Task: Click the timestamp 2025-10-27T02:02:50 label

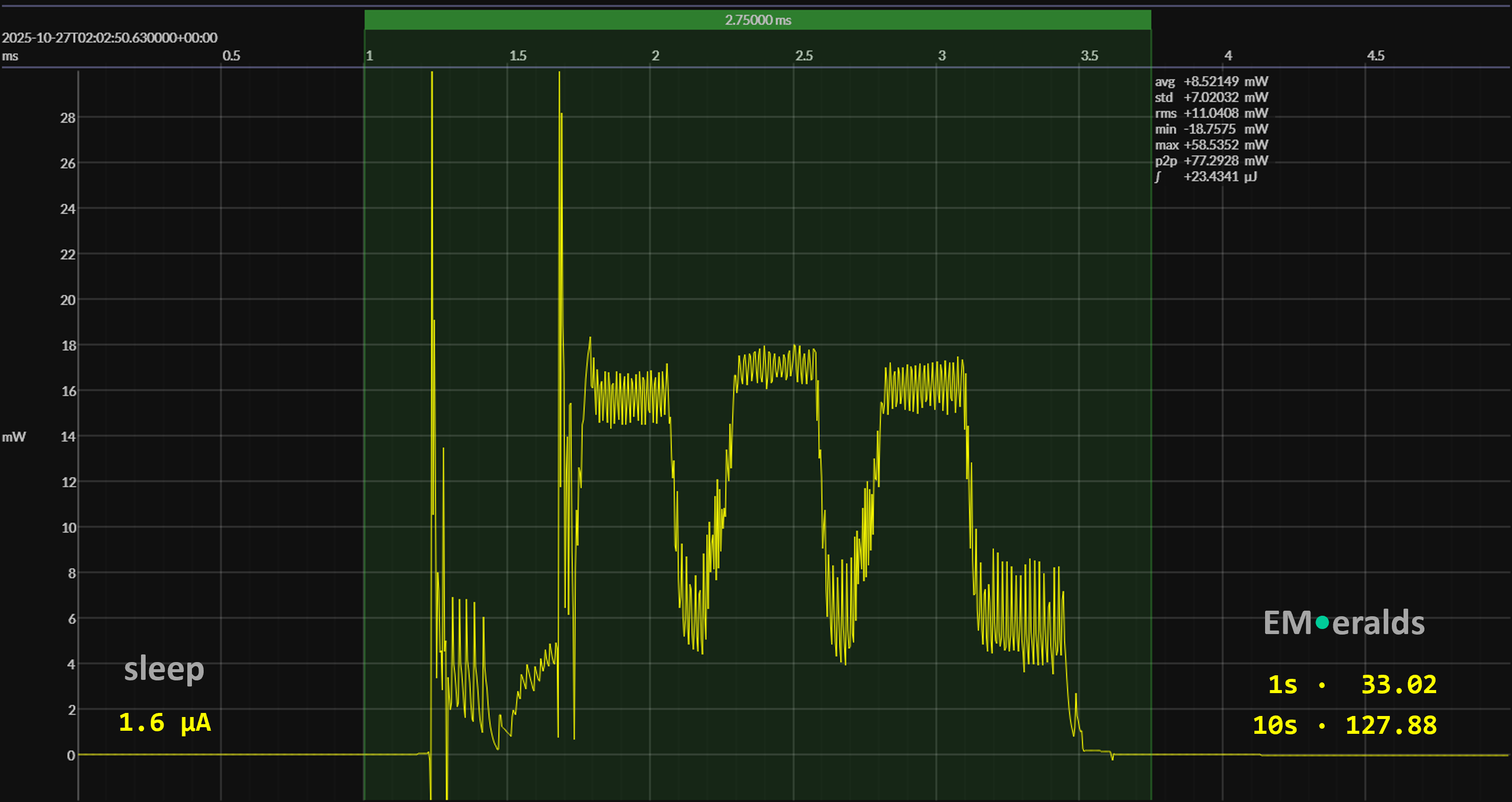Action: [110, 38]
